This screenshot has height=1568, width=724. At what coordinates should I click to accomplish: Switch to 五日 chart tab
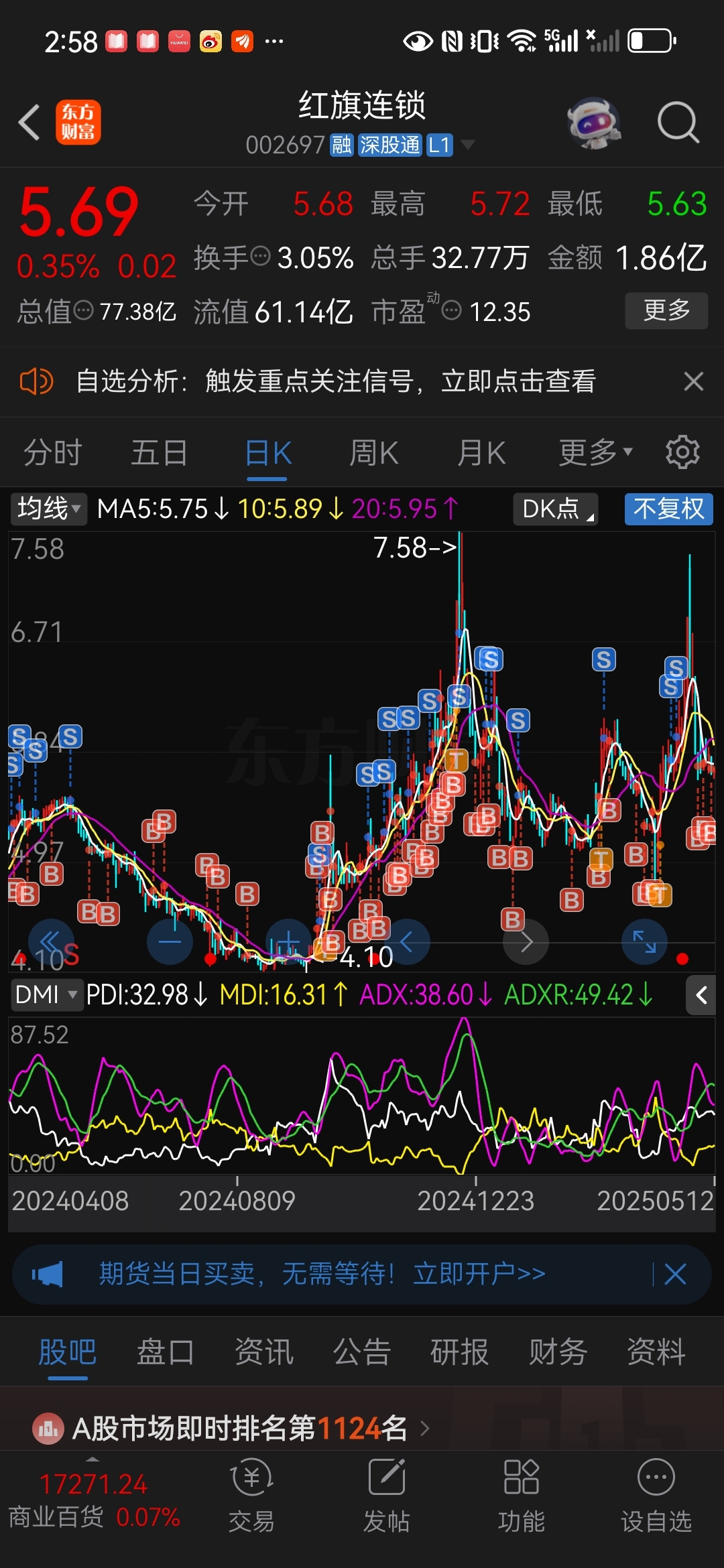tap(160, 453)
